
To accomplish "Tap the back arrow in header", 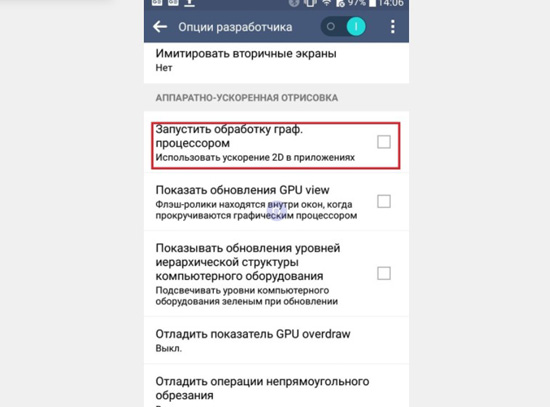I will click(160, 27).
